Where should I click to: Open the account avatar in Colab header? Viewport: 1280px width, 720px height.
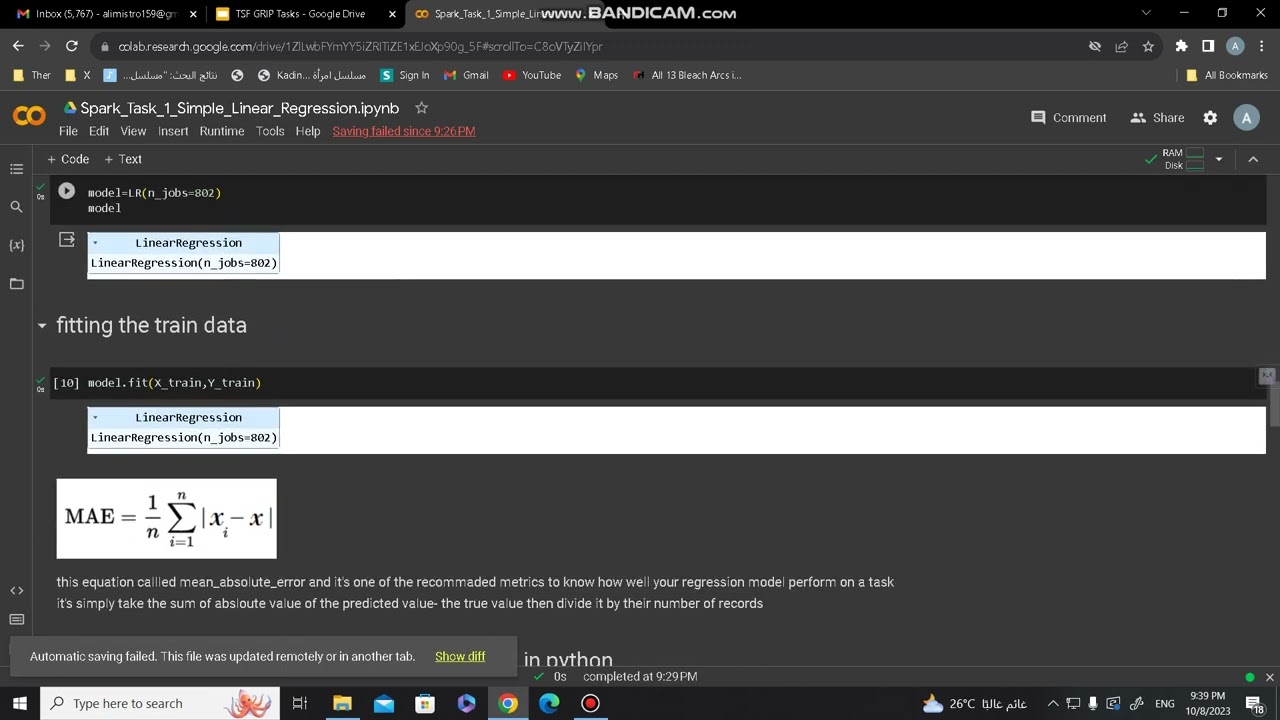click(x=1246, y=118)
